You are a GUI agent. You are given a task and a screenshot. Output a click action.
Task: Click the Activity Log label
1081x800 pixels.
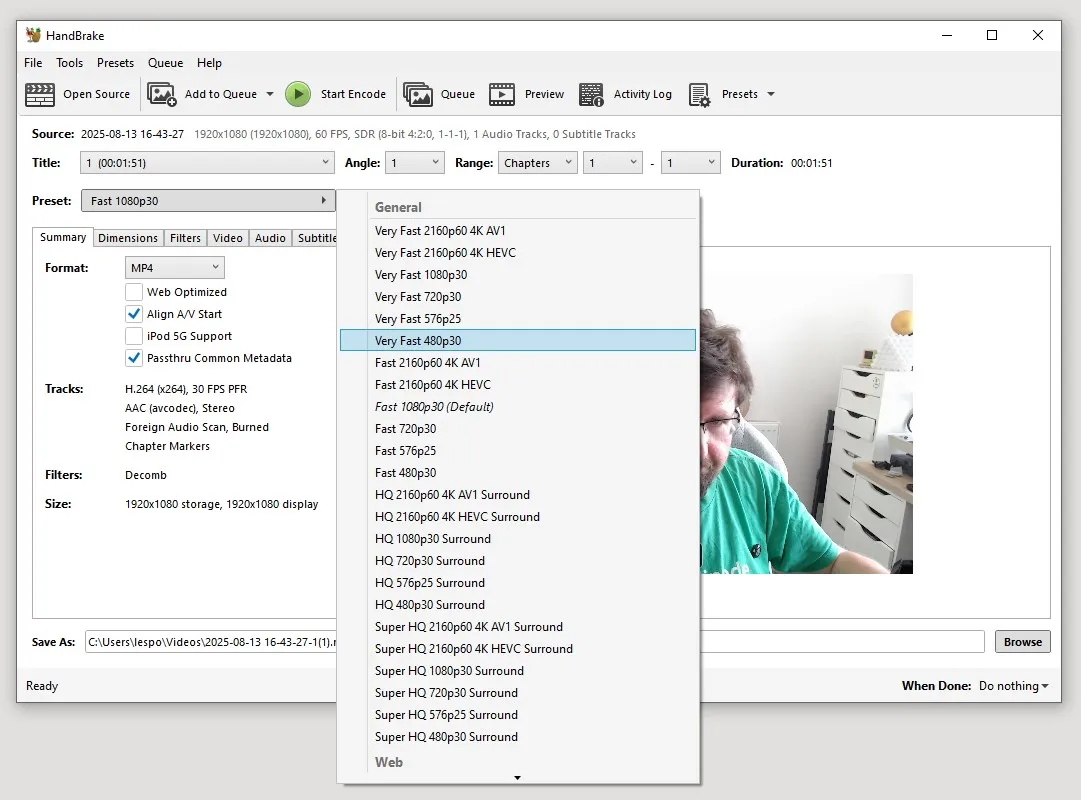[643, 94]
